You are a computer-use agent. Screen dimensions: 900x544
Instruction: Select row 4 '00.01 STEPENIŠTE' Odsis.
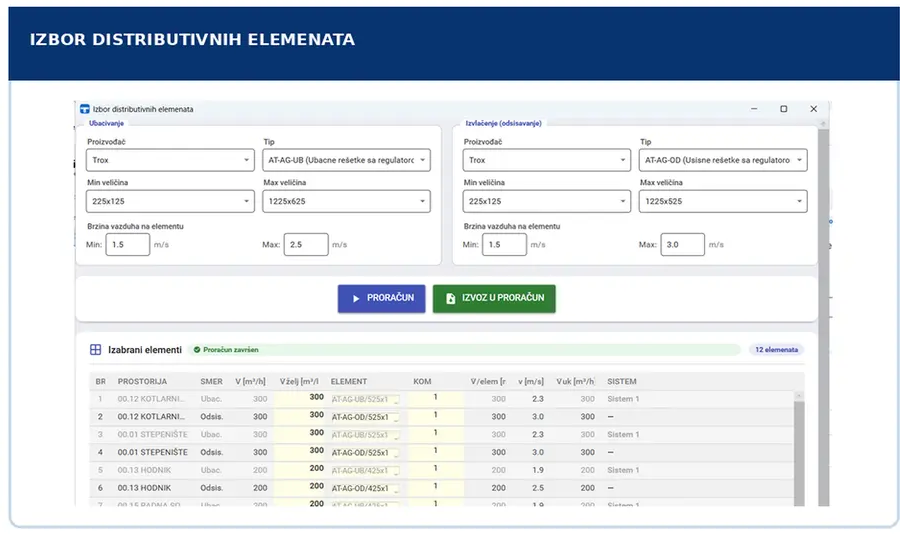tap(442, 453)
